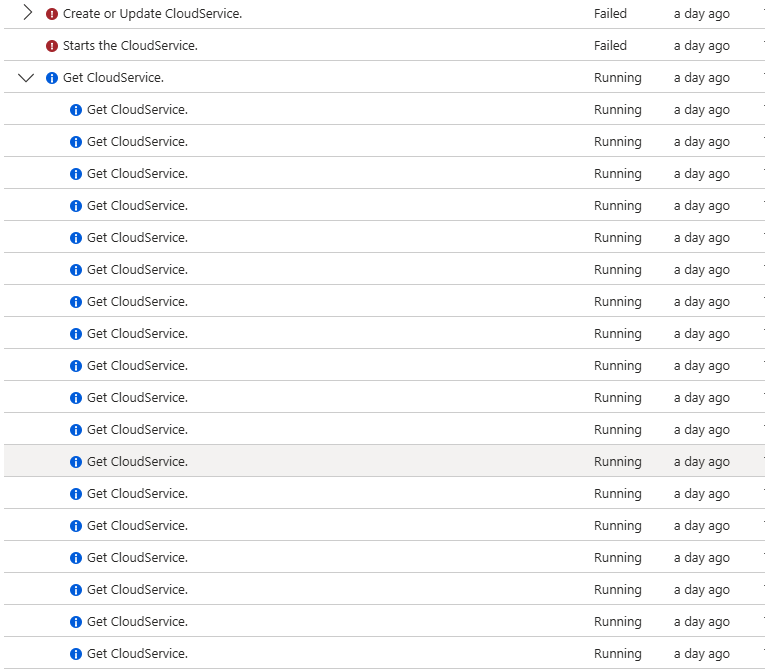The width and height of the screenshot is (765, 670).
Task: Click 'a day ago' in the Starts the CloudService row
Action: pyautogui.click(x=702, y=46)
